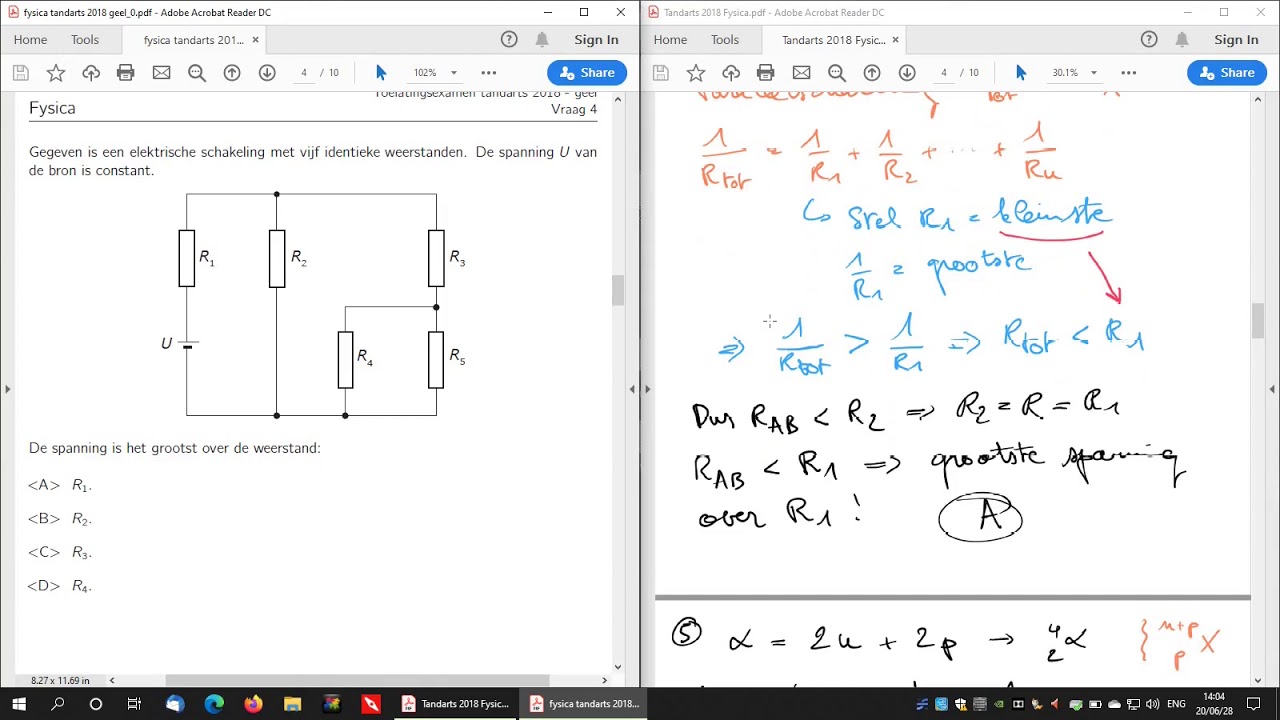Screen dimensions: 1280x720
Task: Launch Microsoft Edge from taskbar
Action: tap(214, 704)
